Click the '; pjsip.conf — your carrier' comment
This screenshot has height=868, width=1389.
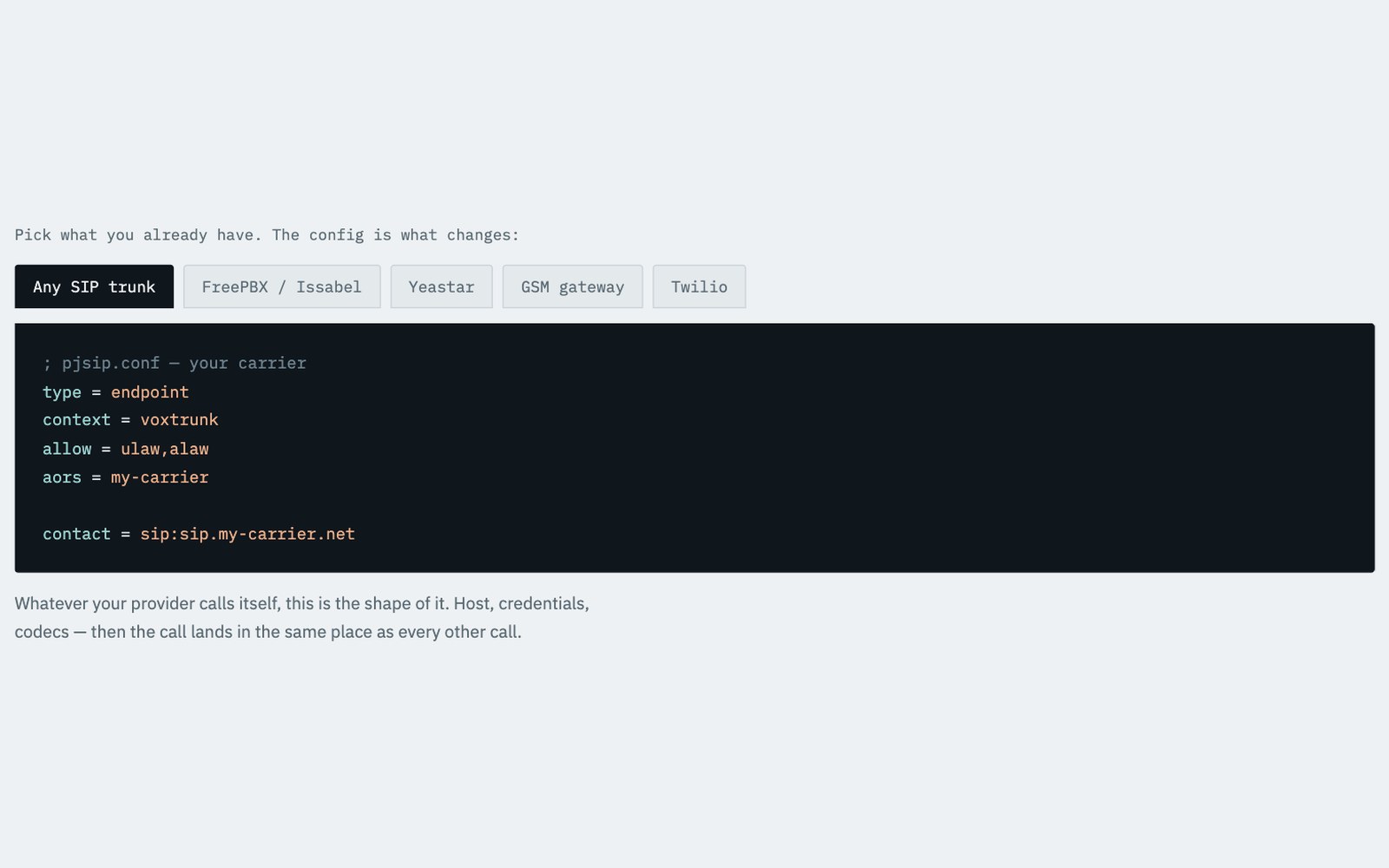(174, 363)
